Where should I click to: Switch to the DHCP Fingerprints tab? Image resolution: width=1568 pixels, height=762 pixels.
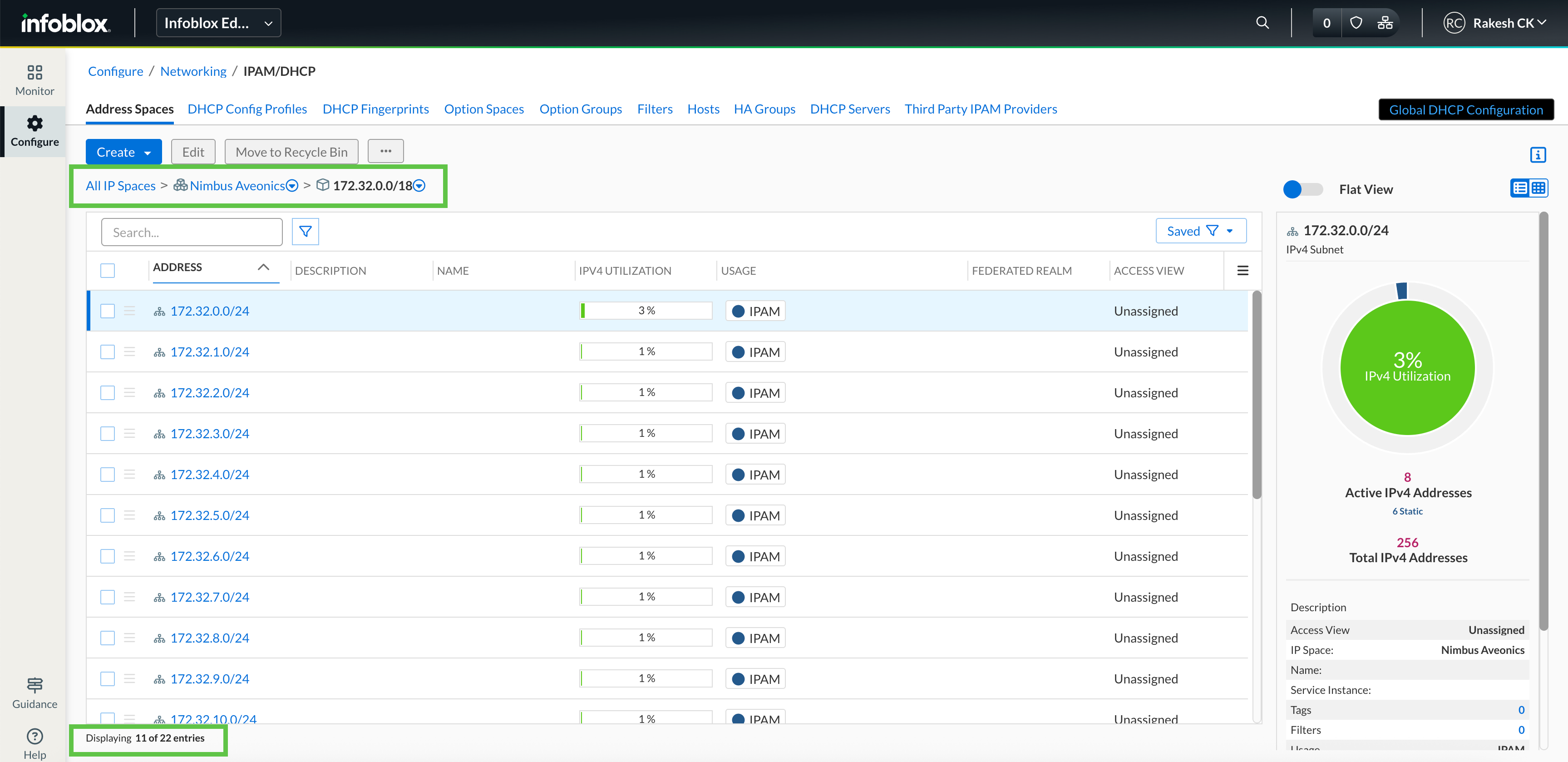(x=375, y=109)
